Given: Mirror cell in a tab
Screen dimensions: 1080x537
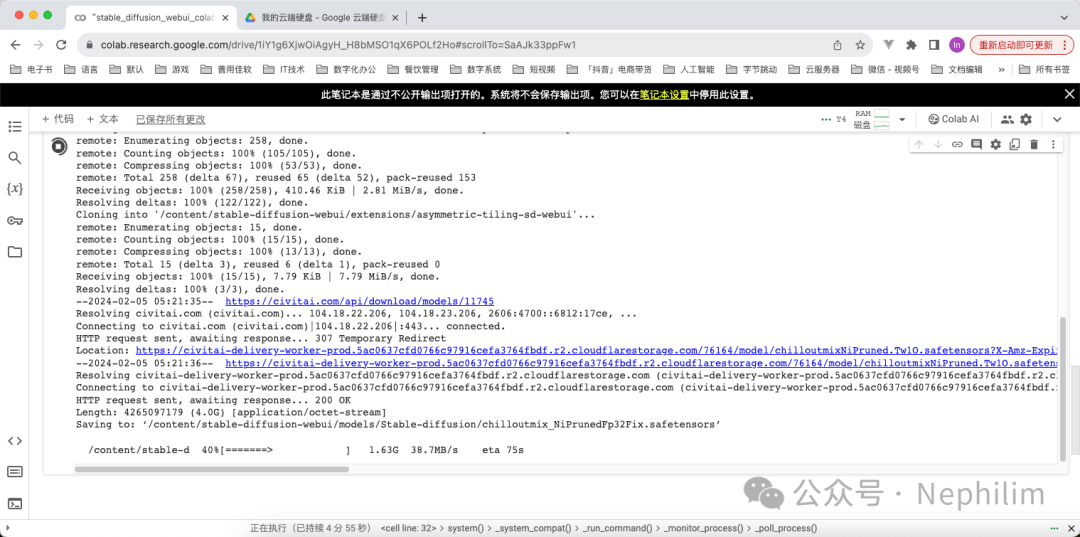Looking at the screenshot, I should pos(1015,144).
